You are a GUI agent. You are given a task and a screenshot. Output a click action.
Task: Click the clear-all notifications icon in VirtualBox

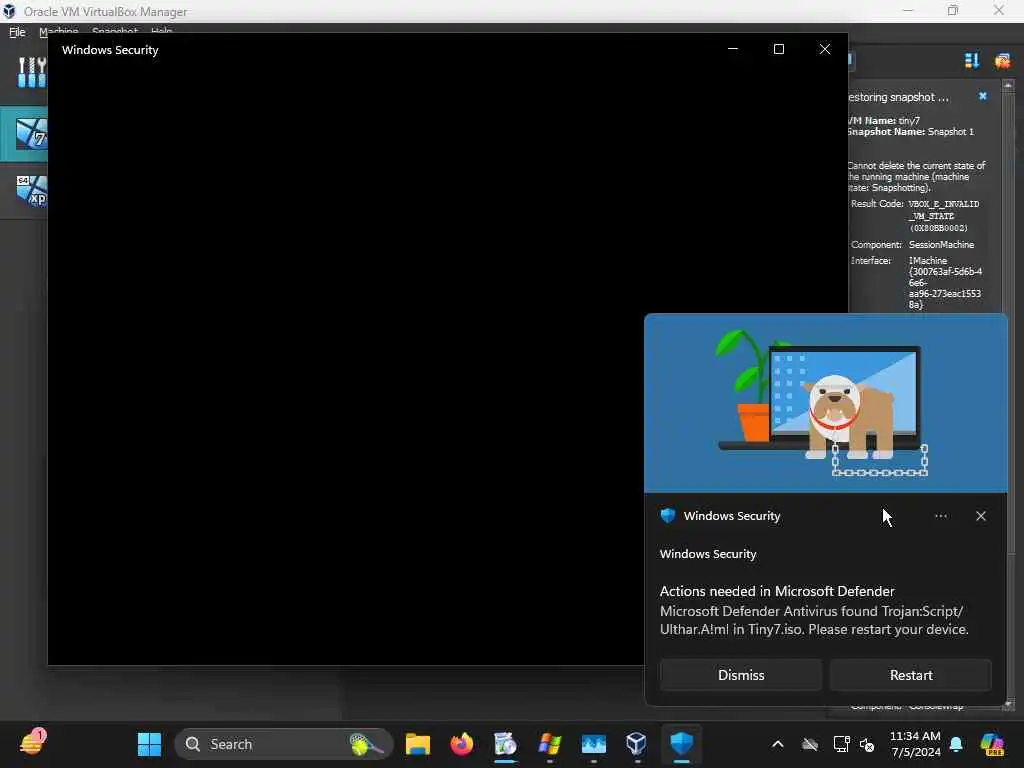(1002, 61)
